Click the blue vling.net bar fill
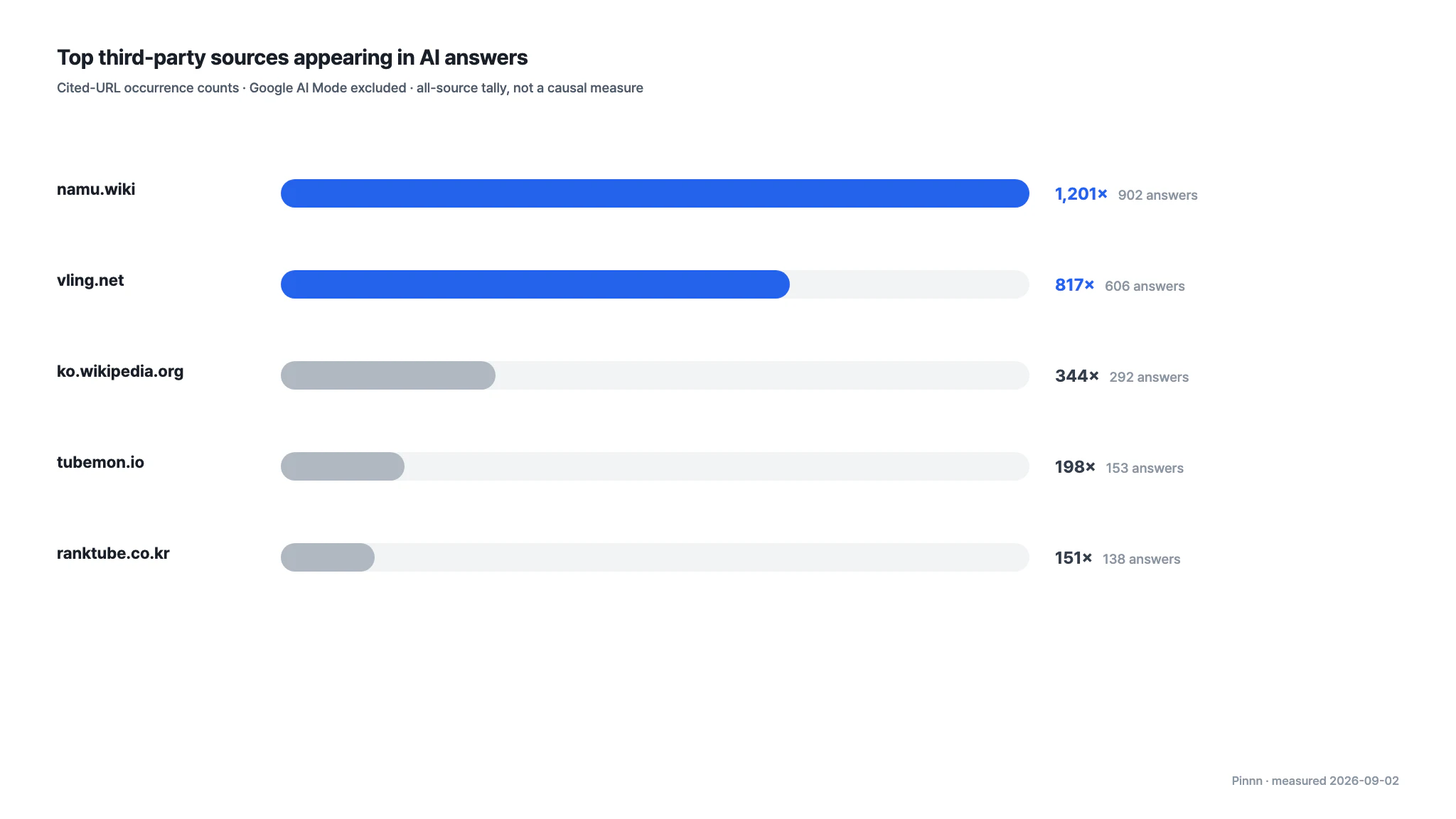The width and height of the screenshot is (1456, 819). (x=535, y=284)
